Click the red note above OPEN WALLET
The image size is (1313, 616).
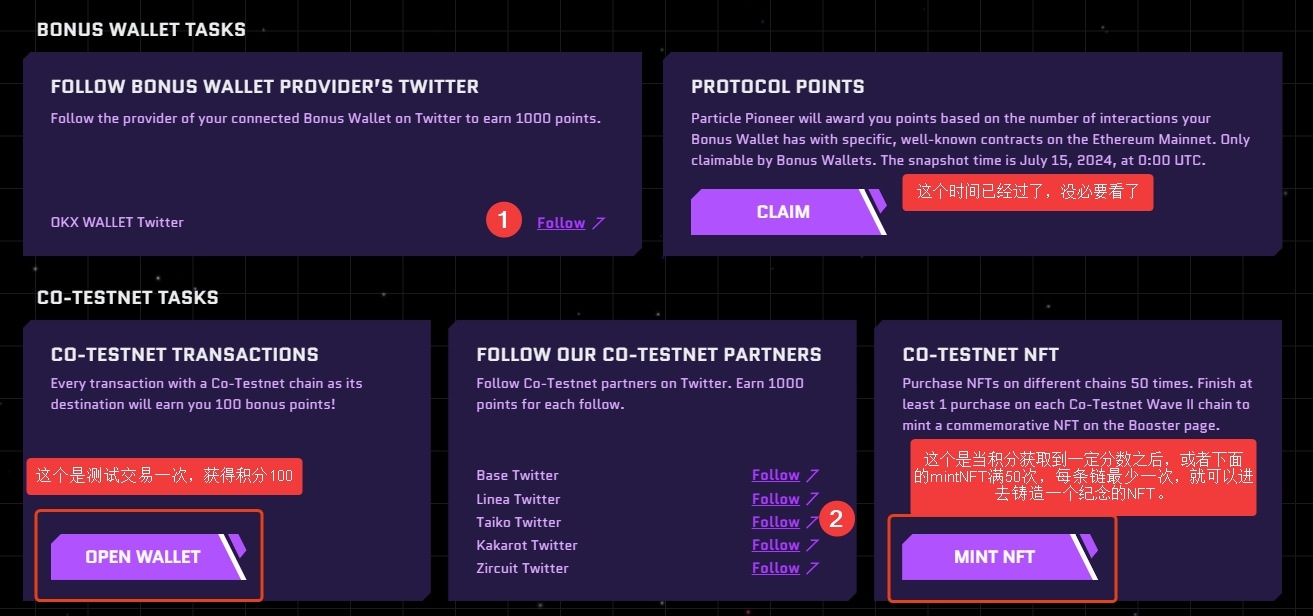tap(164, 476)
